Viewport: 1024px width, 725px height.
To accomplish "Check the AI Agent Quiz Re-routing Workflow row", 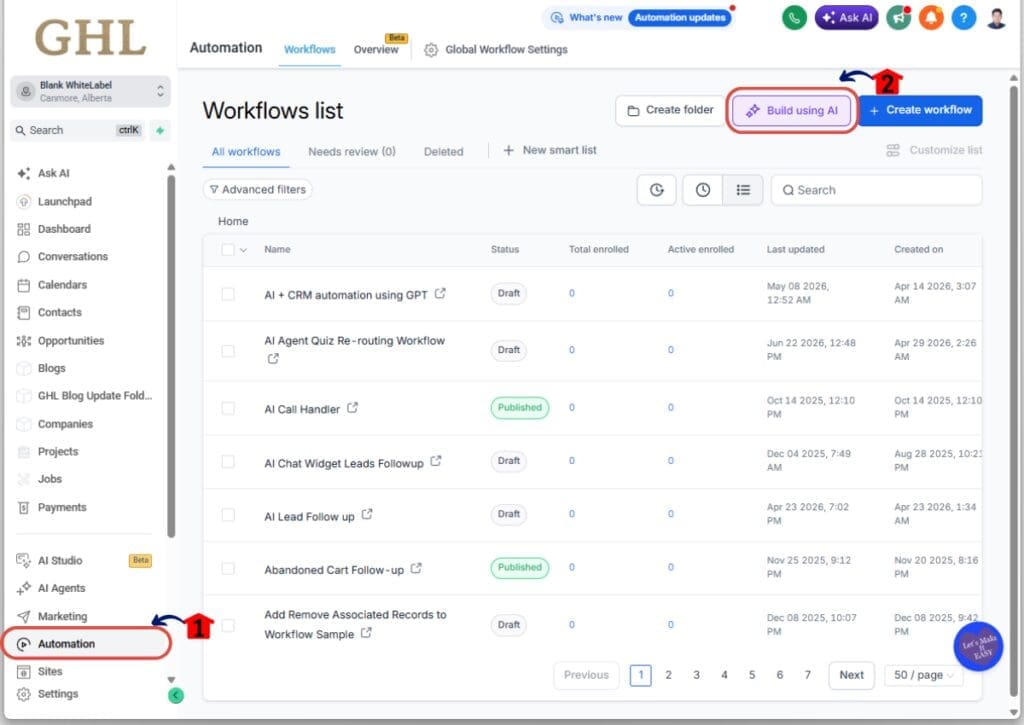I will coord(228,351).
